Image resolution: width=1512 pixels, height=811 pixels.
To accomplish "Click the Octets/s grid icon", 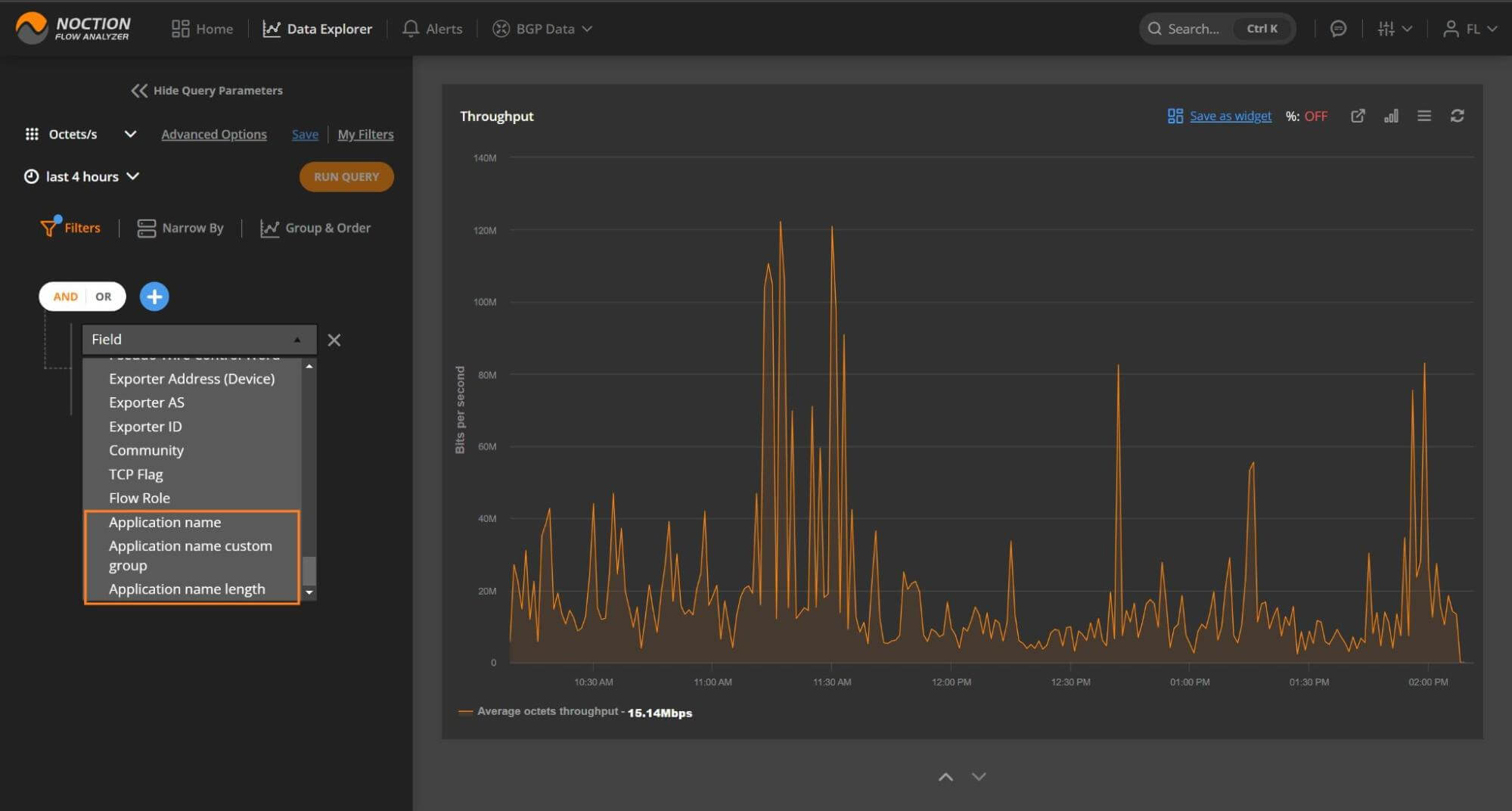I will [32, 134].
